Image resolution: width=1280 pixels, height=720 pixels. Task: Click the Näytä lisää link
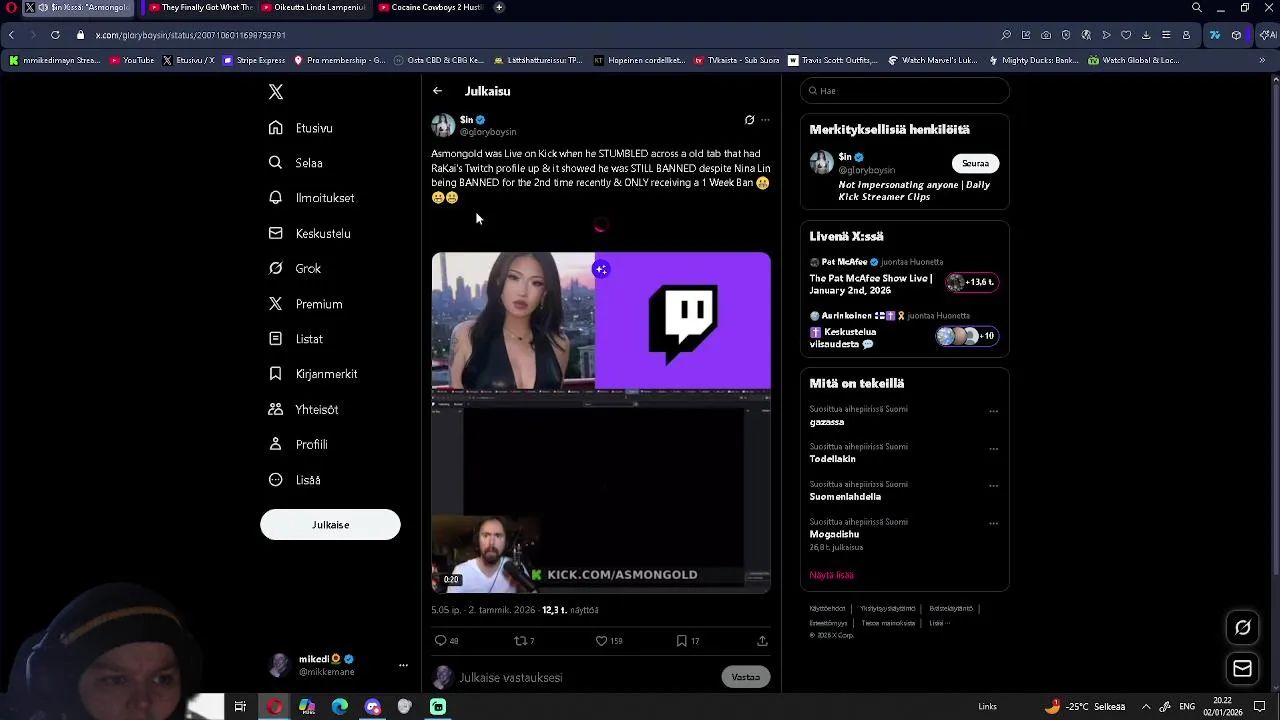point(832,575)
